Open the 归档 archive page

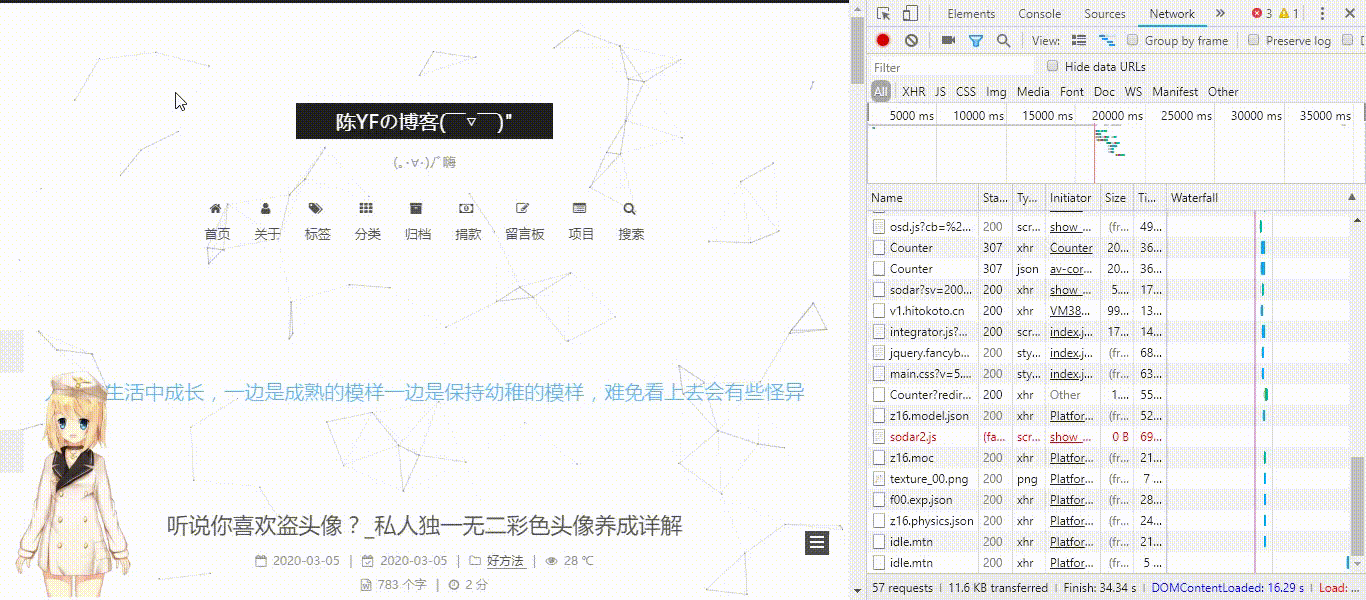coord(418,221)
